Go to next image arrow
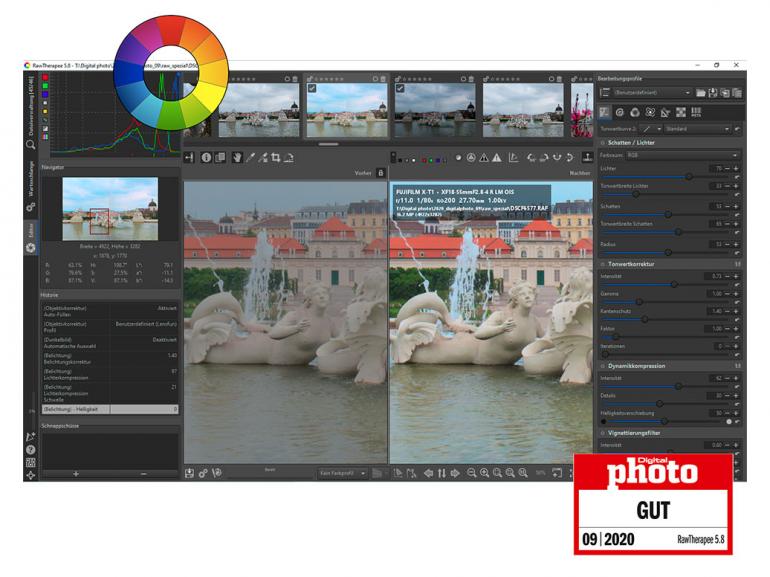Image resolution: width=770 pixels, height=577 pixels. click(x=455, y=473)
